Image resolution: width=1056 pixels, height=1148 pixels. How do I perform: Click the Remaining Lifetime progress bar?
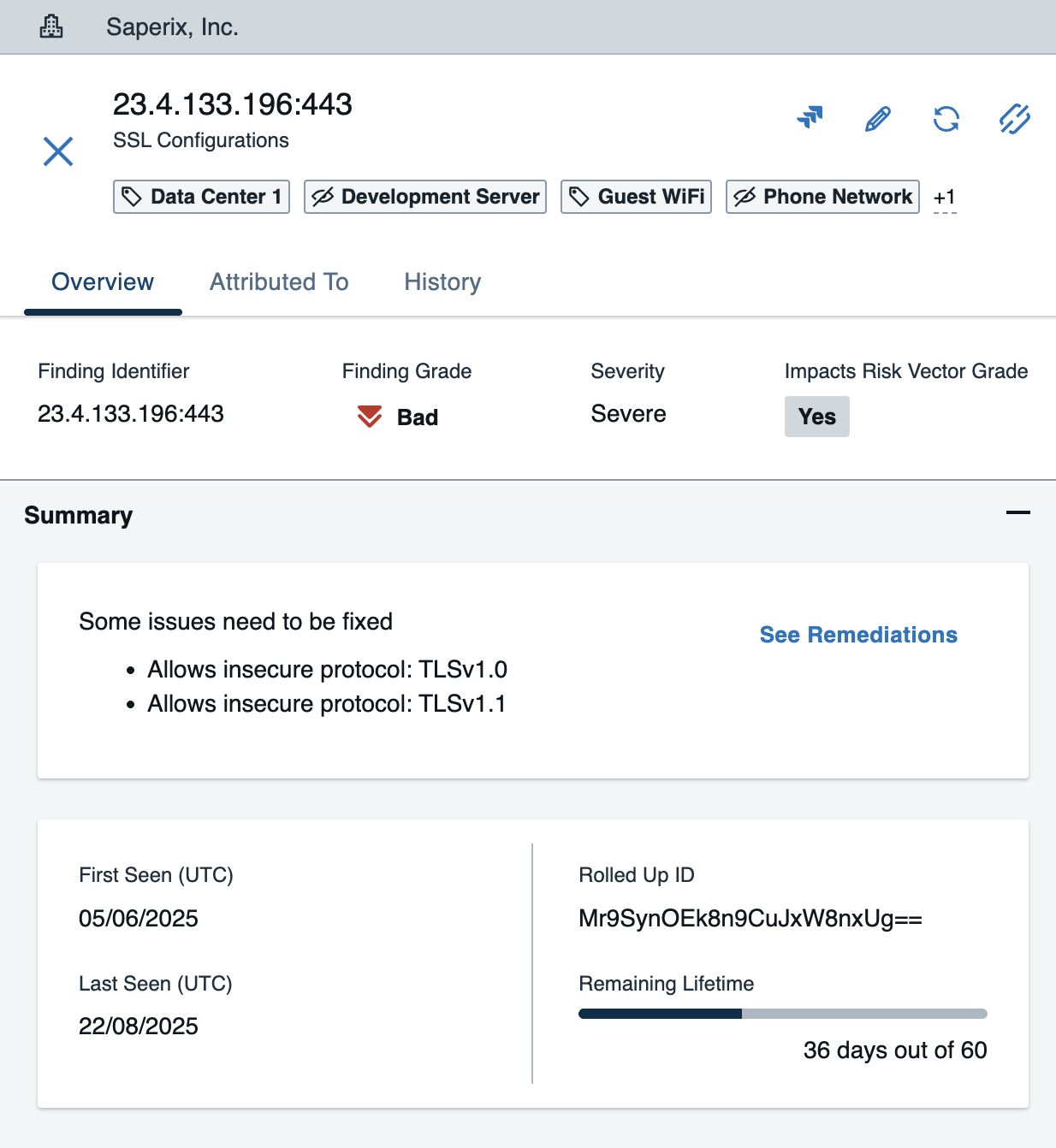[x=782, y=1014]
